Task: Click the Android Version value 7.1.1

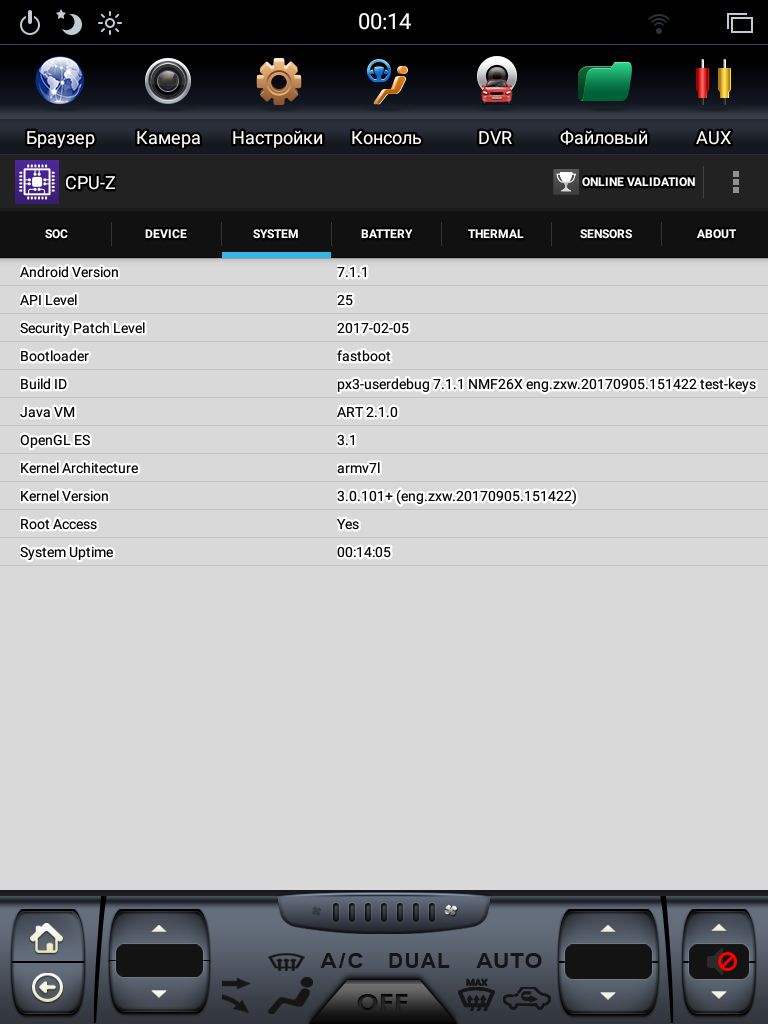Action: 353,272
